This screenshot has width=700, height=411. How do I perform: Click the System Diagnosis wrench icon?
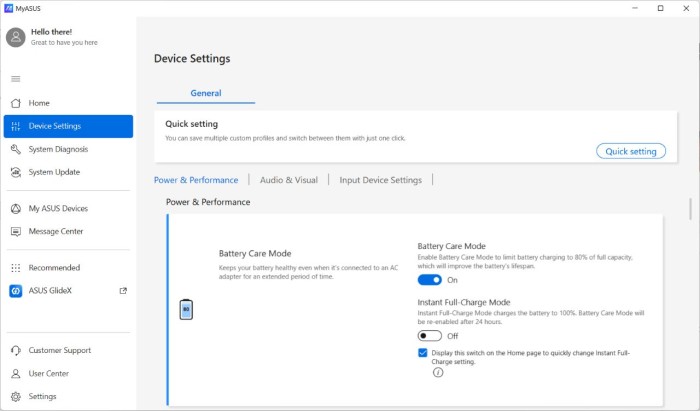16,149
